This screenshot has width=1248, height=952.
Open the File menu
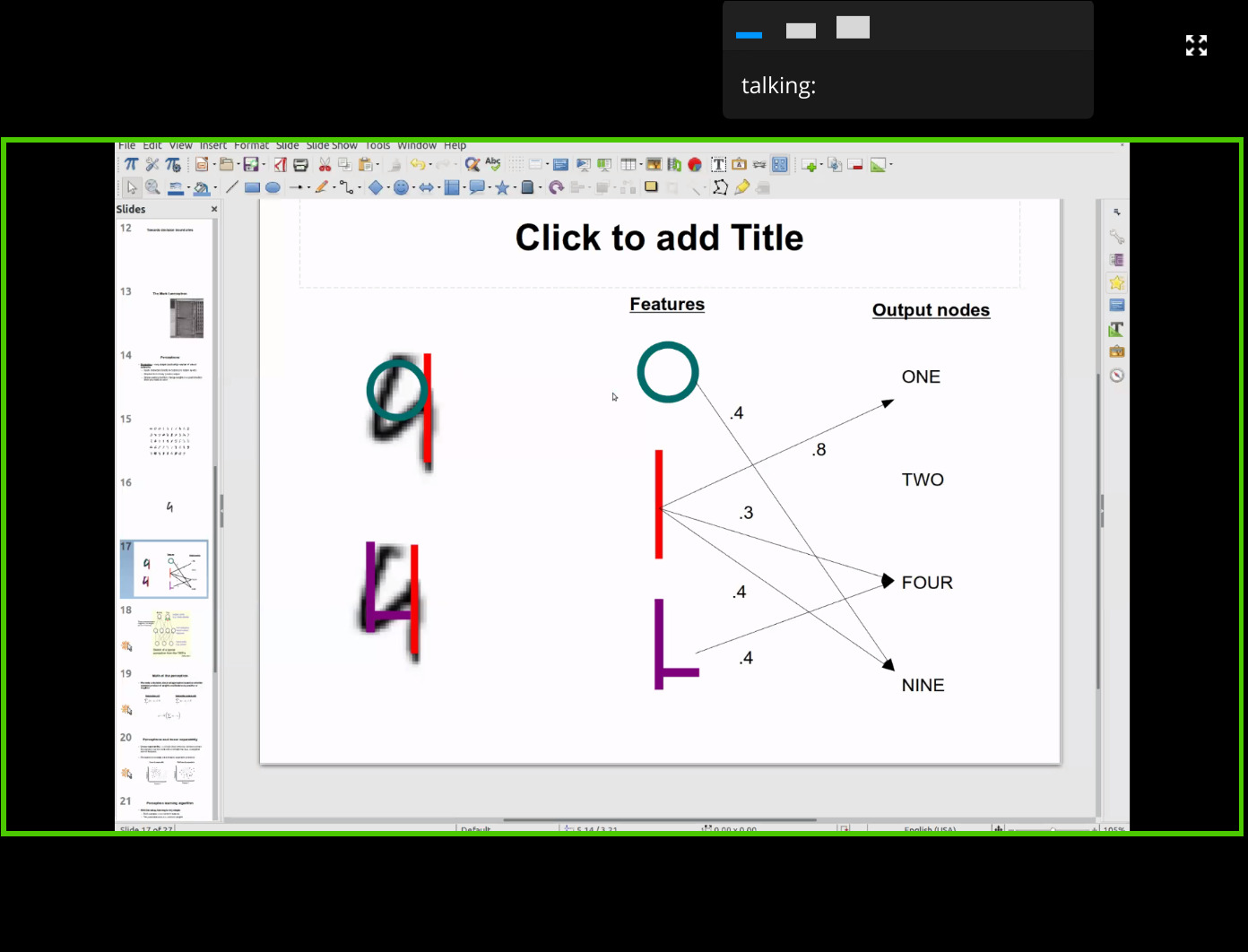click(x=126, y=145)
